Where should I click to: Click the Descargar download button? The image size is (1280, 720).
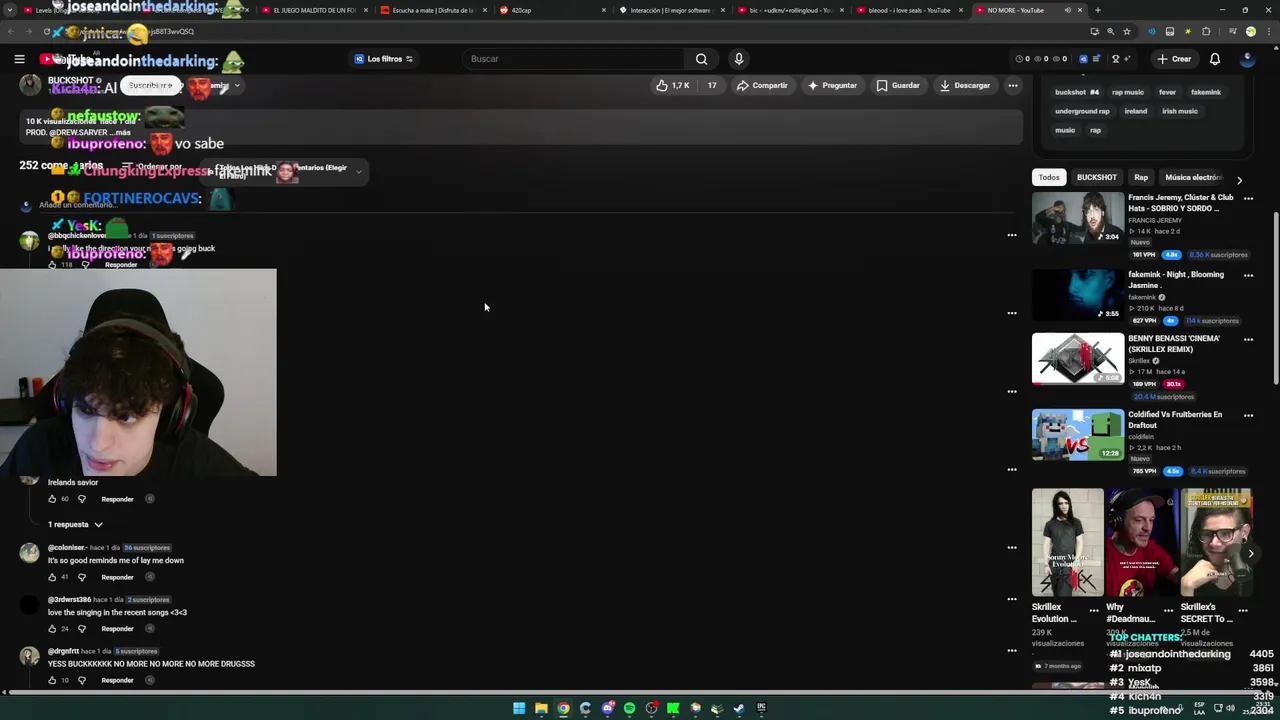pyautogui.click(x=965, y=86)
